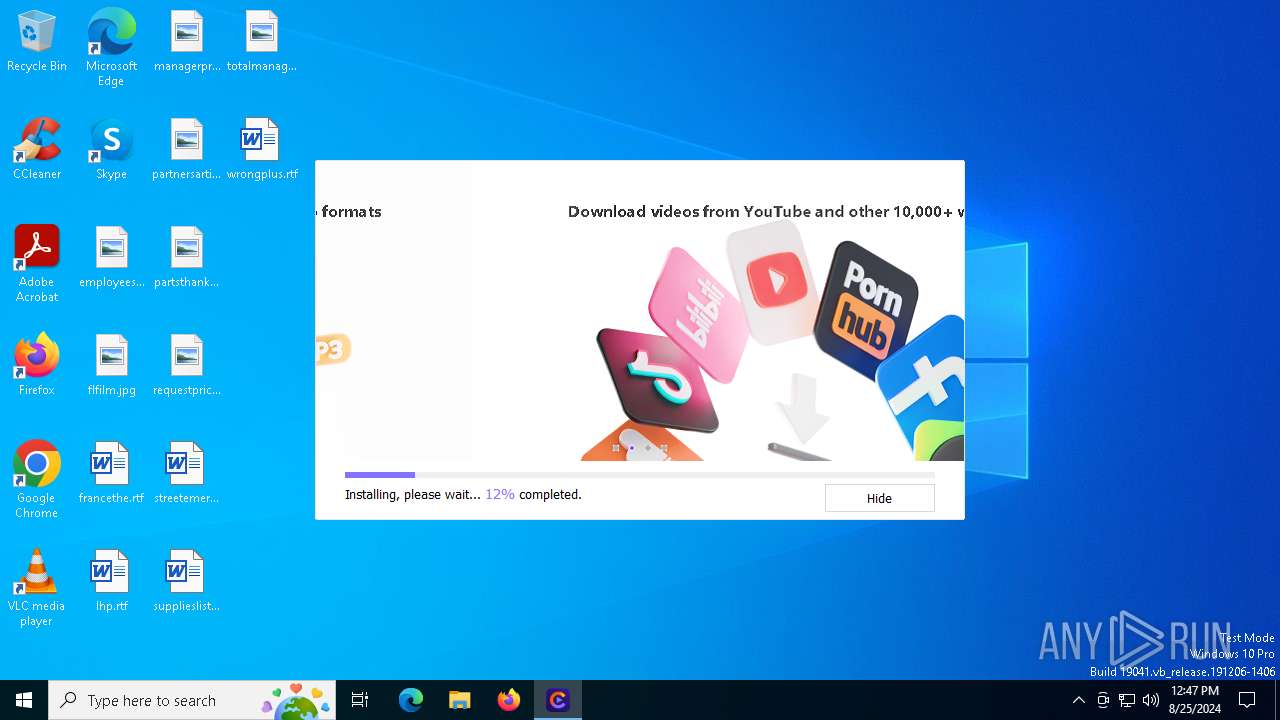Screen dimensions: 1280x720
Task: Show hidden tray icons chevron
Action: pos(1078,700)
